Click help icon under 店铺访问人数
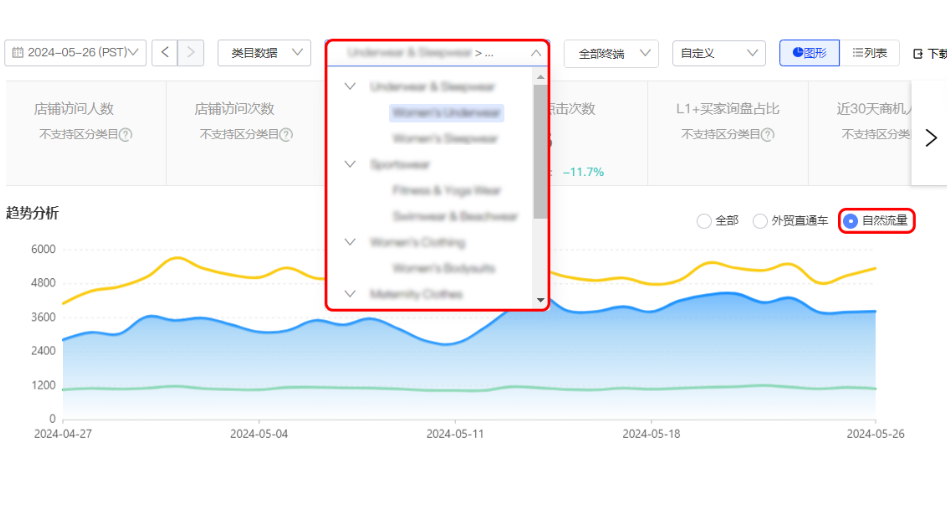This screenshot has height=505, width=947. coord(126,134)
